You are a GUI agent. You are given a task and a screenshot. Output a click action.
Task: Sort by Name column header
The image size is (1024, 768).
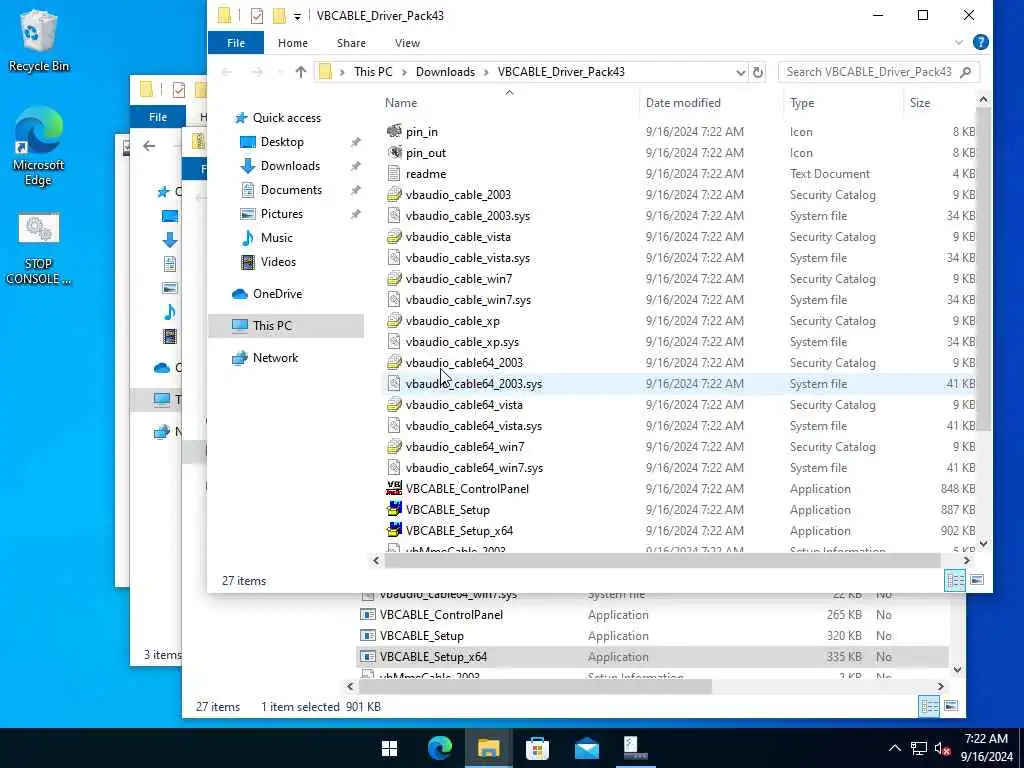401,103
